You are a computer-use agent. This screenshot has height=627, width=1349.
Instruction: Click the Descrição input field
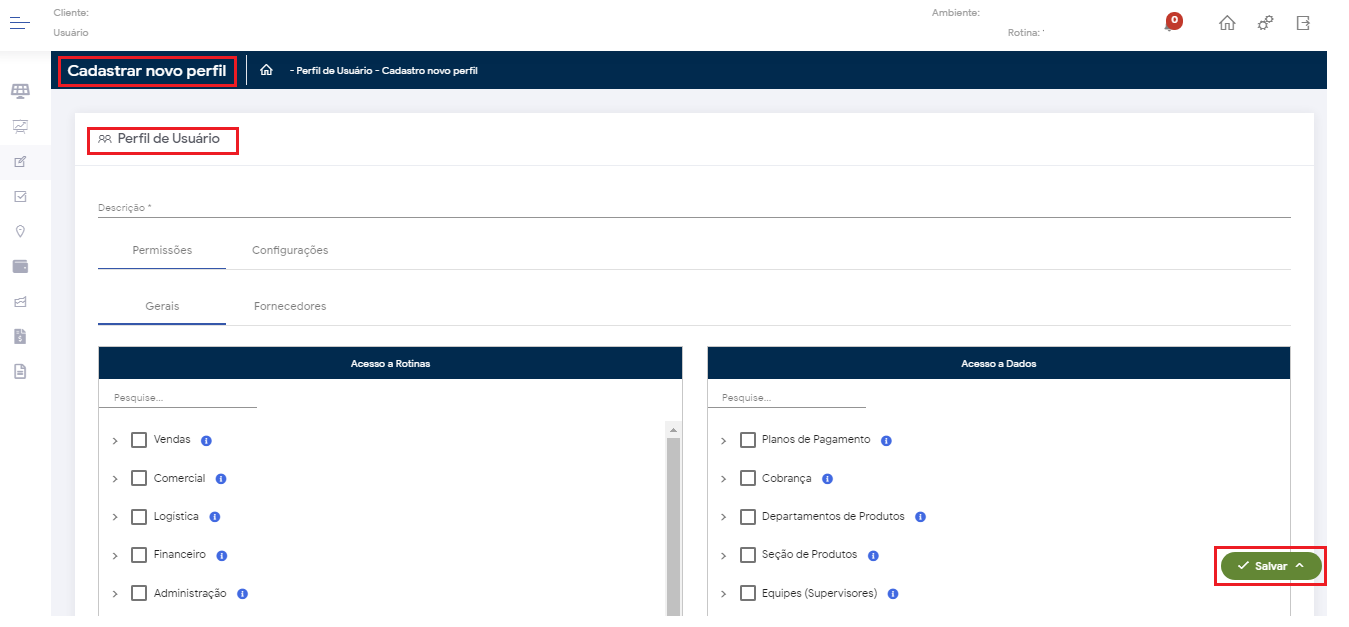pos(693,208)
